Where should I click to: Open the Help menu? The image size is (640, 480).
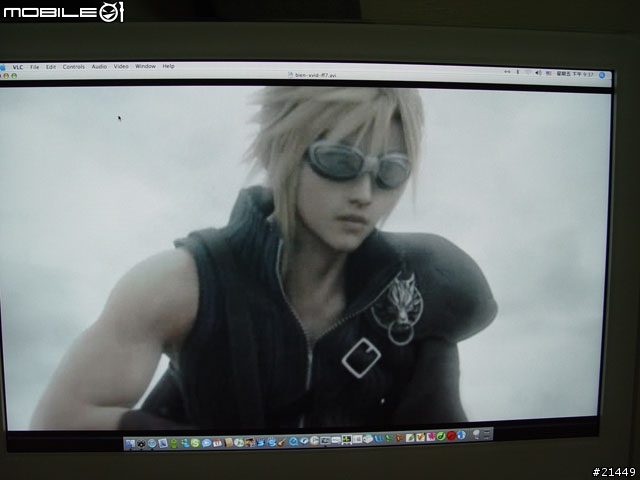click(x=168, y=66)
